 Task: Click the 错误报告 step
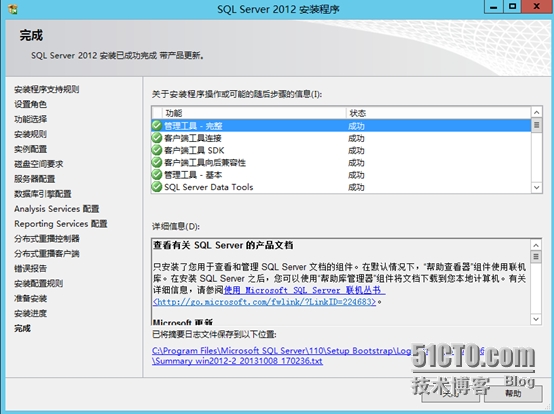pos(30,268)
